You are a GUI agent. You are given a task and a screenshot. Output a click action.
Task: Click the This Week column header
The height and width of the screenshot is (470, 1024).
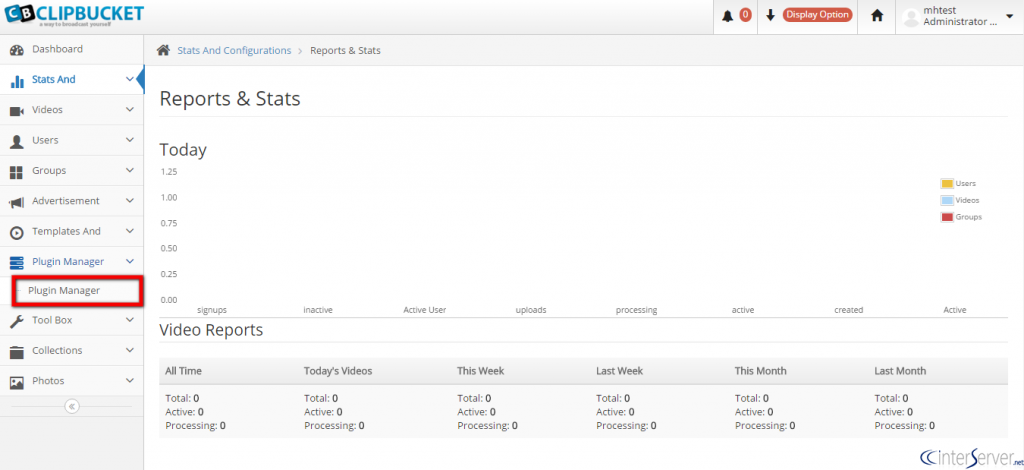tap(481, 371)
